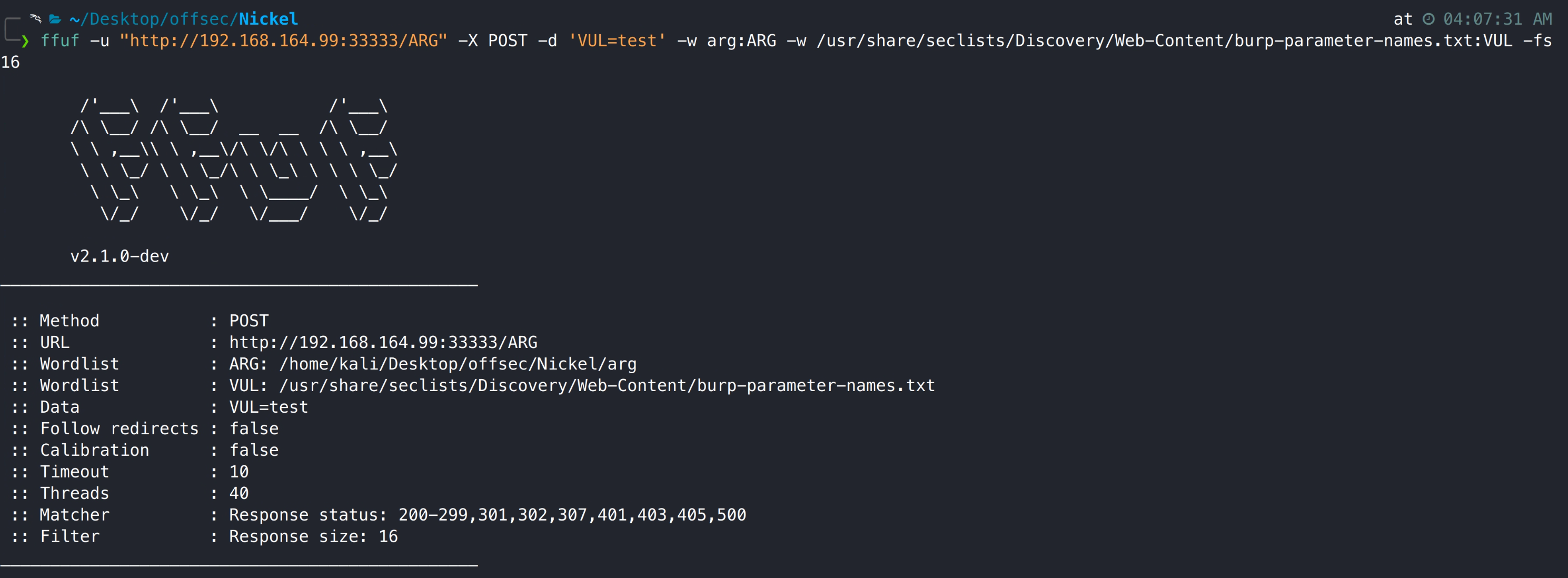Click the Calibration false value
This screenshot has width=1568, height=578.
(254, 450)
